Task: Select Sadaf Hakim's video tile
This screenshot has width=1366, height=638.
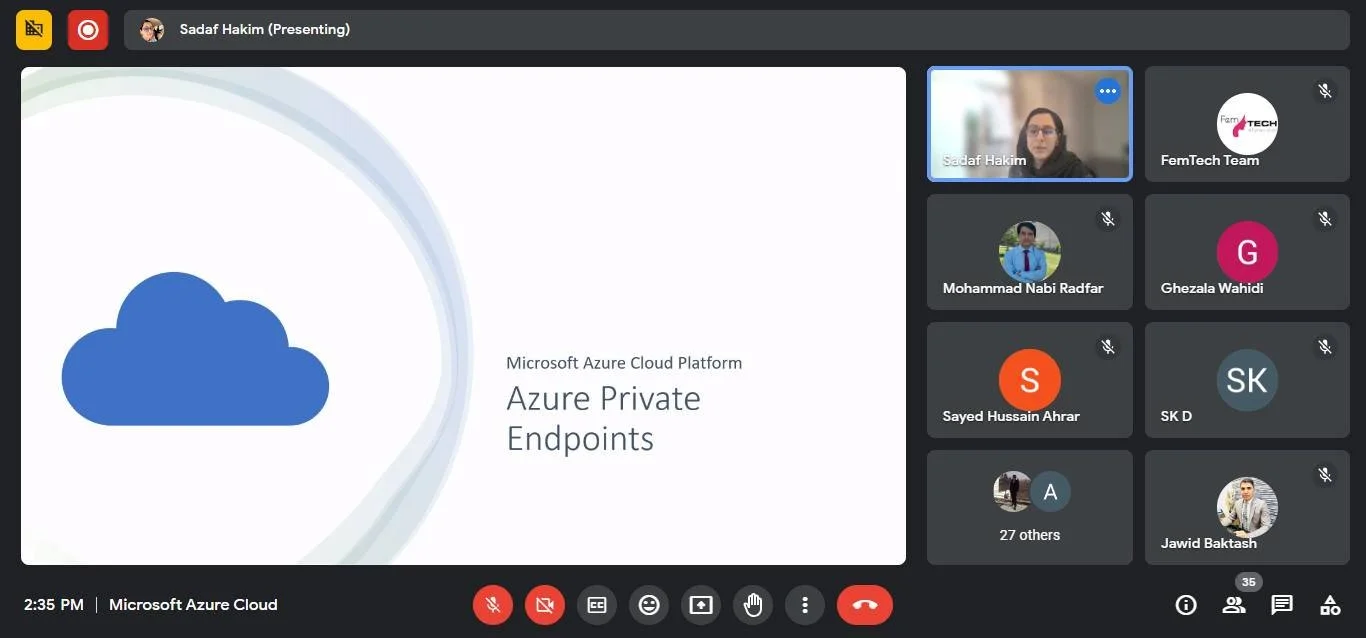Action: tap(1030, 124)
